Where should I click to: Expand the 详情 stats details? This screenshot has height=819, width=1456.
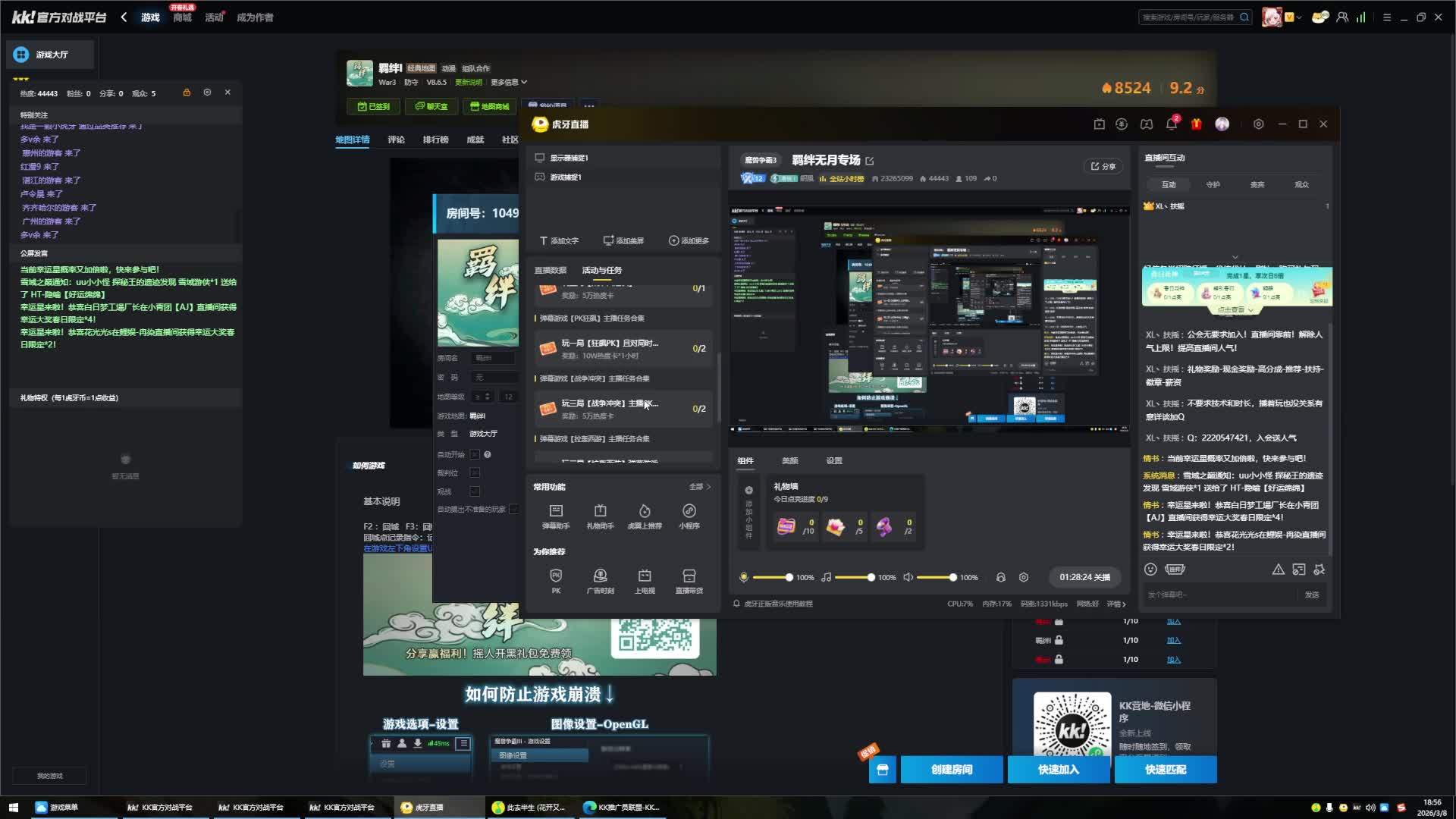pos(1116,604)
